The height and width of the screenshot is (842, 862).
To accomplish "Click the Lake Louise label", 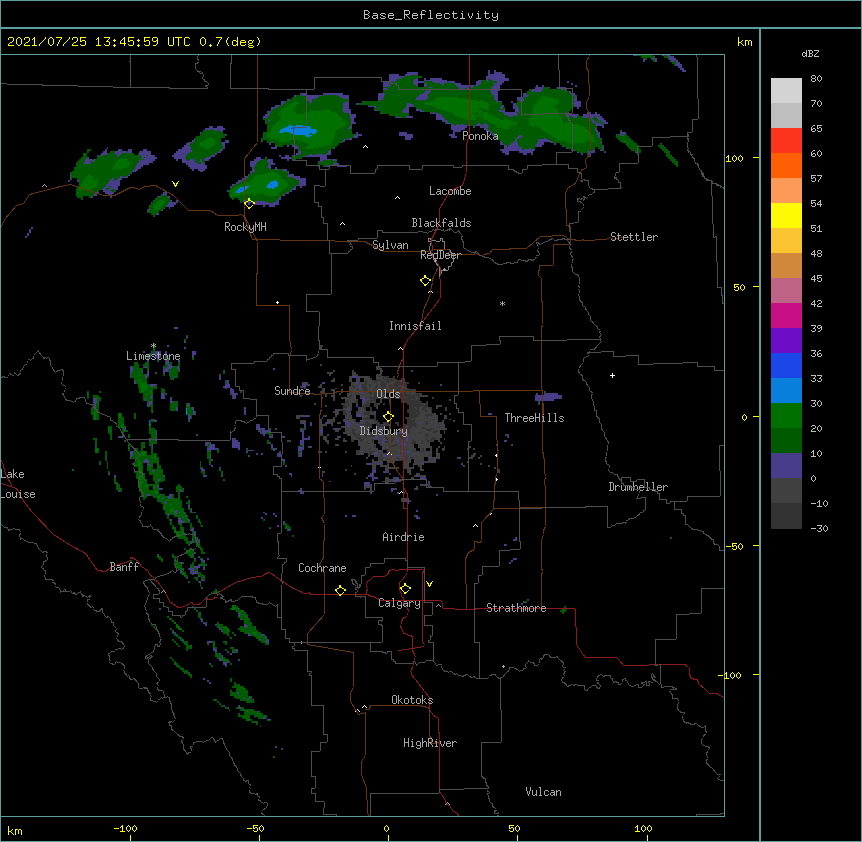I will (18, 484).
